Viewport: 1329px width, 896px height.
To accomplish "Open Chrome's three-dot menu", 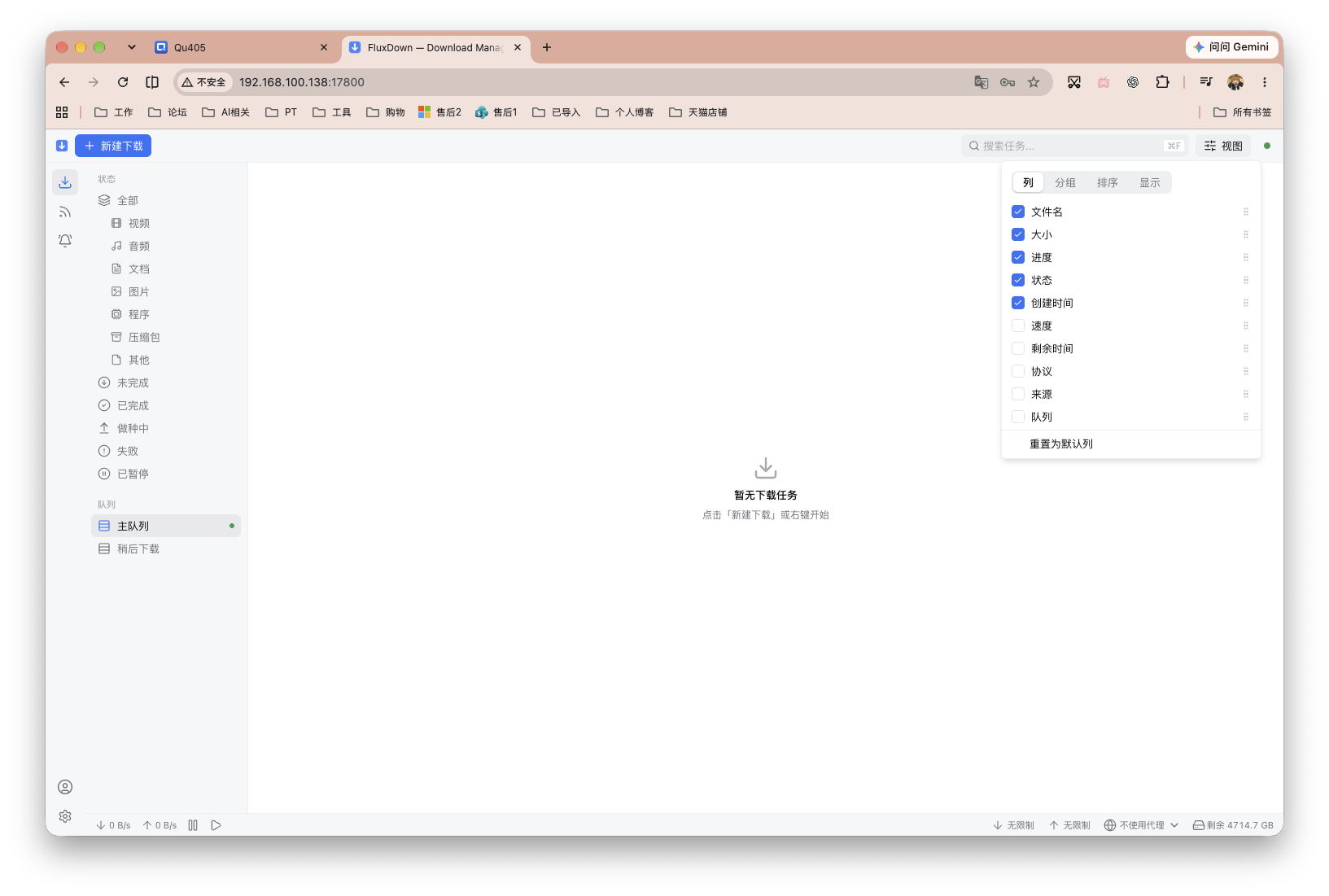I will (1265, 82).
